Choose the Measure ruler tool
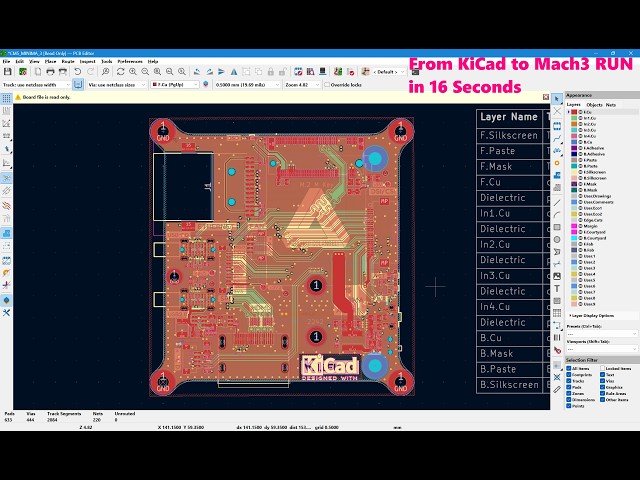640x480 pixels. point(557,389)
